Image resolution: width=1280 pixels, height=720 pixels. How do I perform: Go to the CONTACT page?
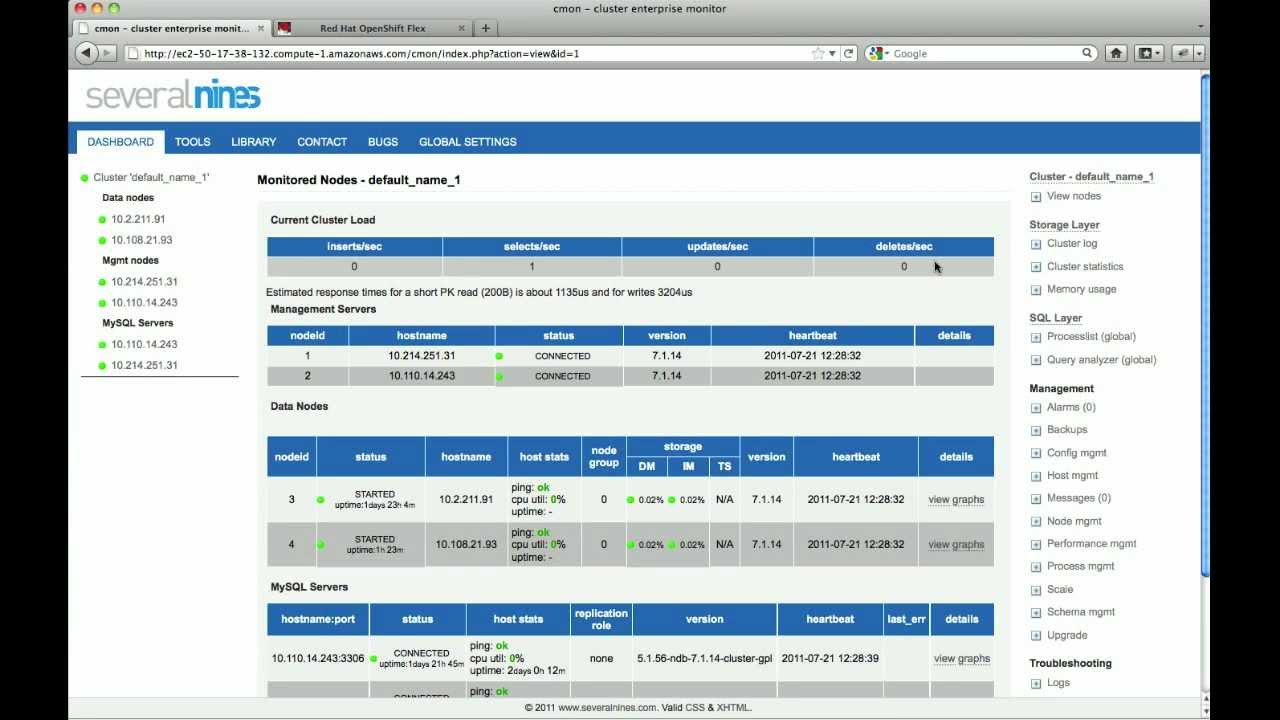[x=322, y=142]
